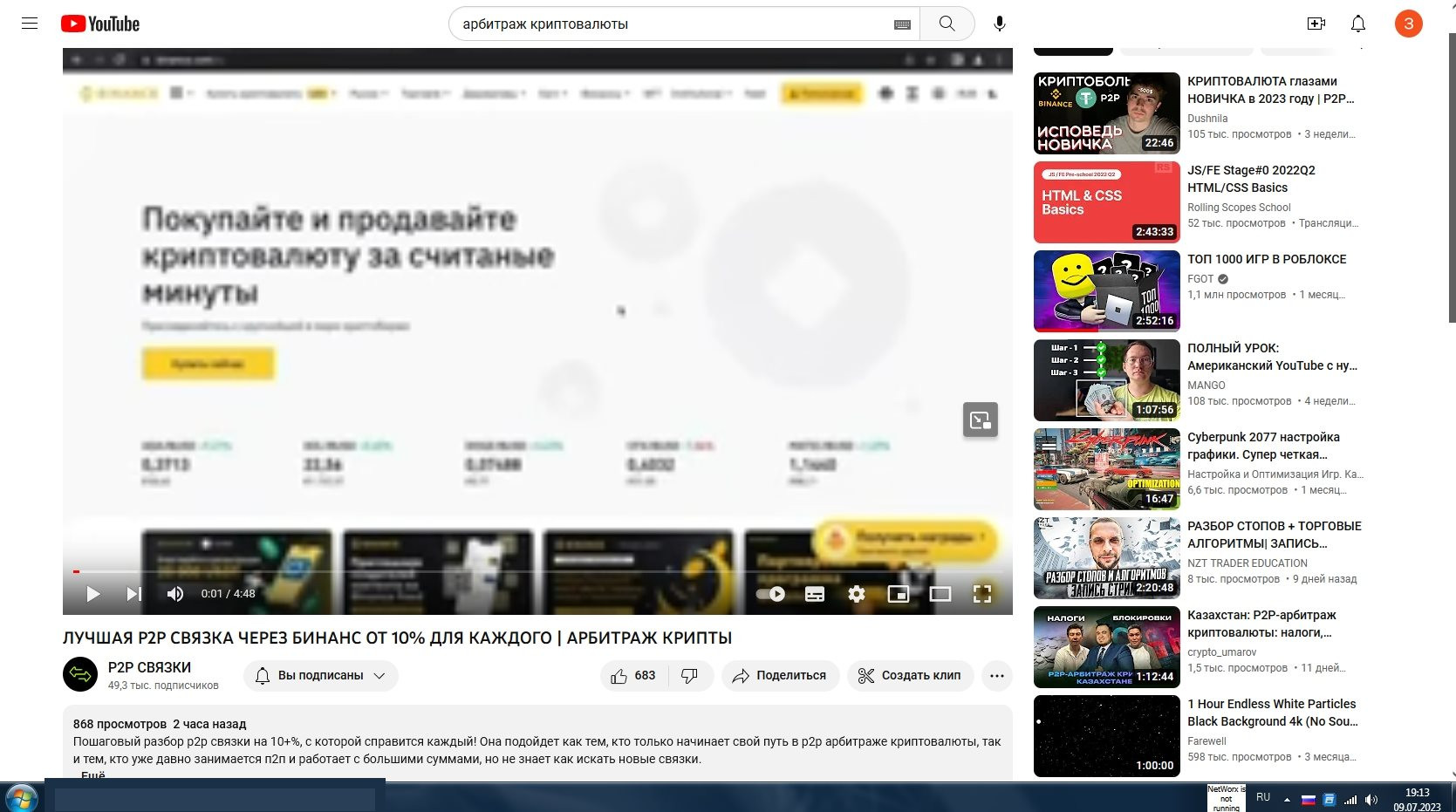This screenshot has width=1456, height=812.
Task: Open the on-screen keyboard in search box
Action: pos(903,24)
